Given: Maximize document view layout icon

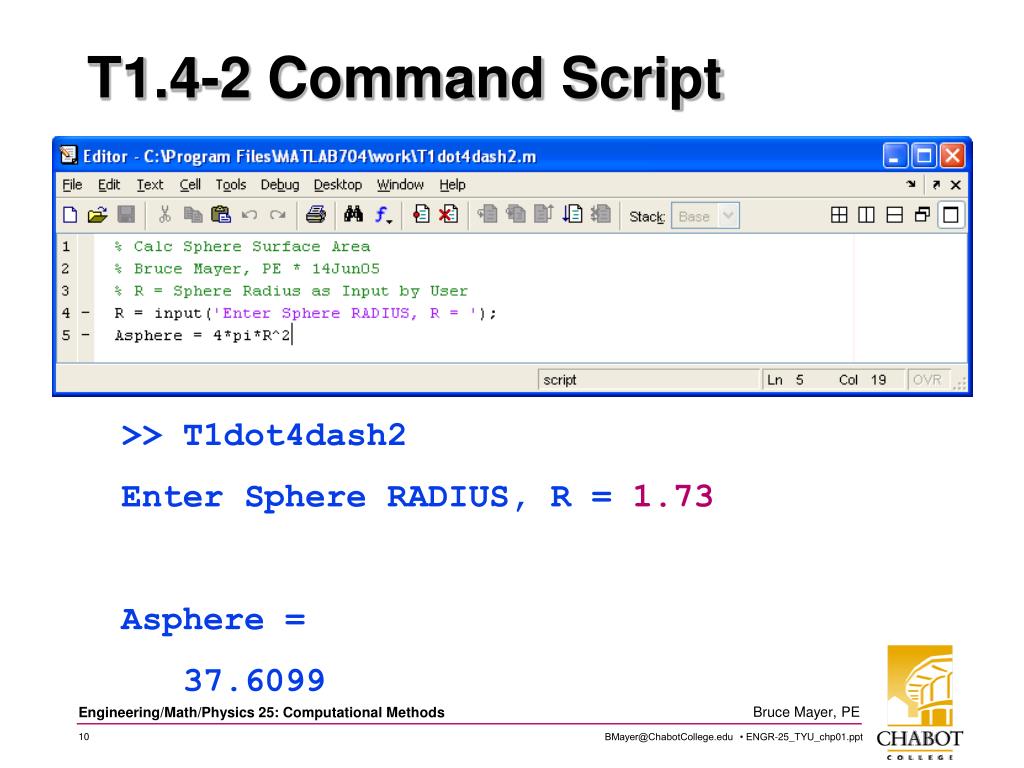Looking at the screenshot, I should click(x=951, y=215).
